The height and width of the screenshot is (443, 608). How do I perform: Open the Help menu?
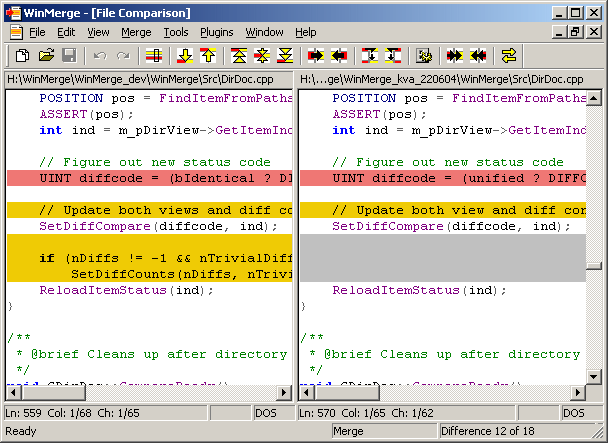coord(306,32)
